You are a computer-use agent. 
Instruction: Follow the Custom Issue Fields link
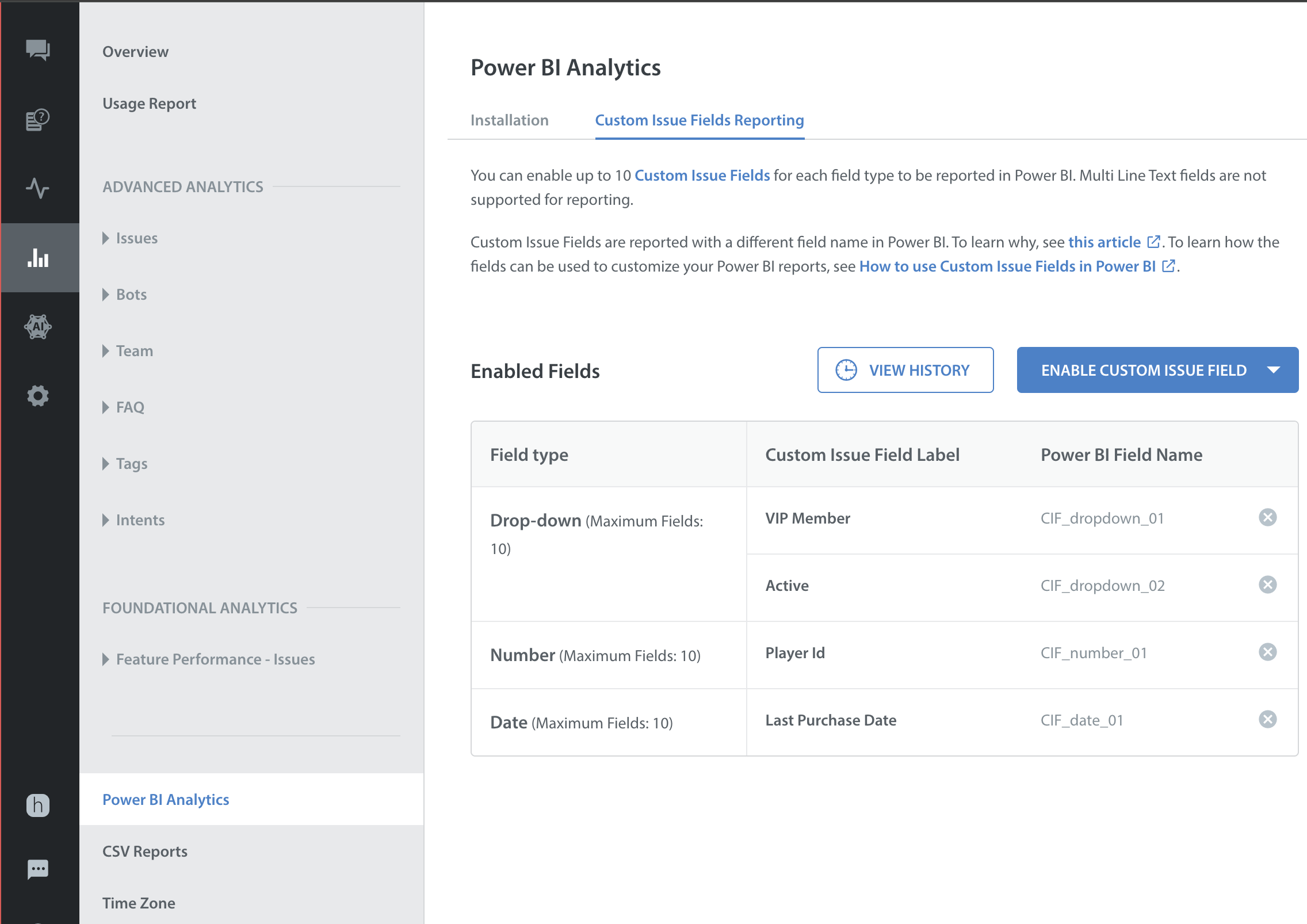pos(702,175)
